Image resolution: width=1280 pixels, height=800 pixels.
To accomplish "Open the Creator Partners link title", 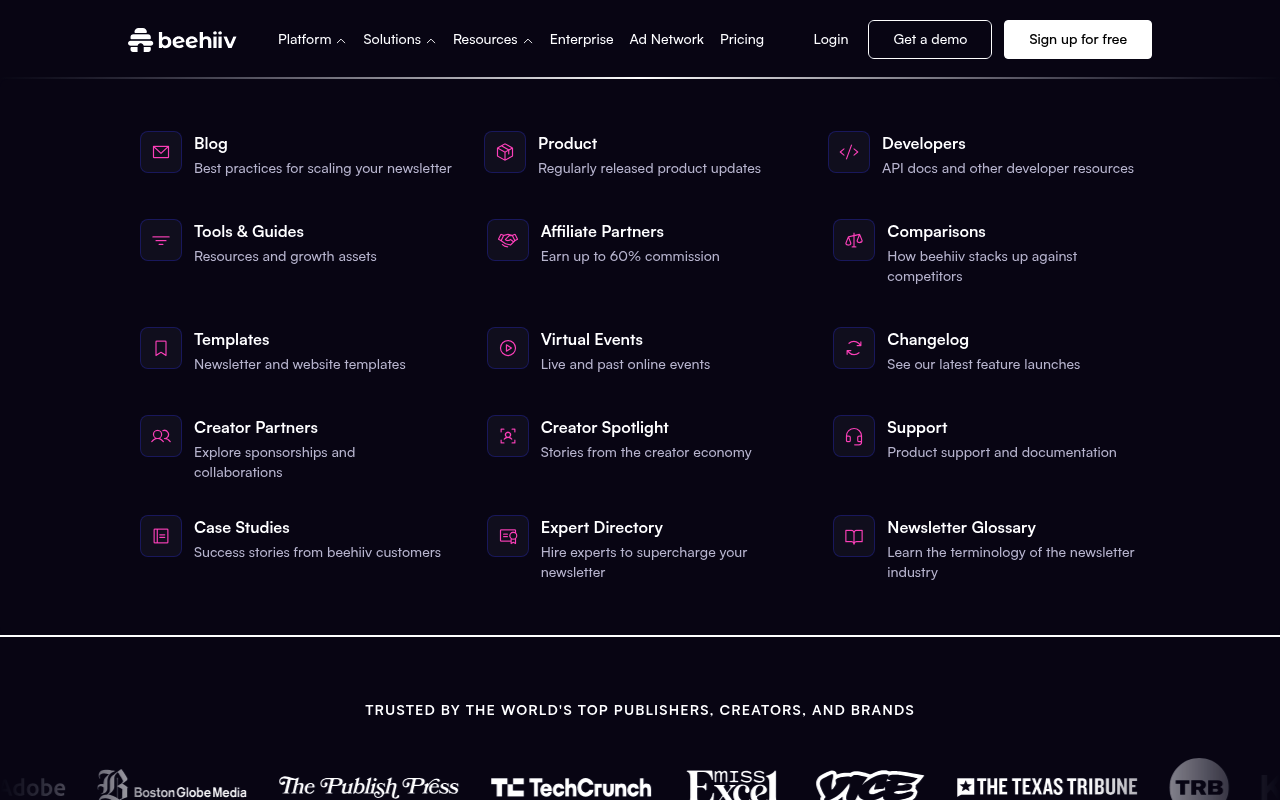I will coord(256,427).
